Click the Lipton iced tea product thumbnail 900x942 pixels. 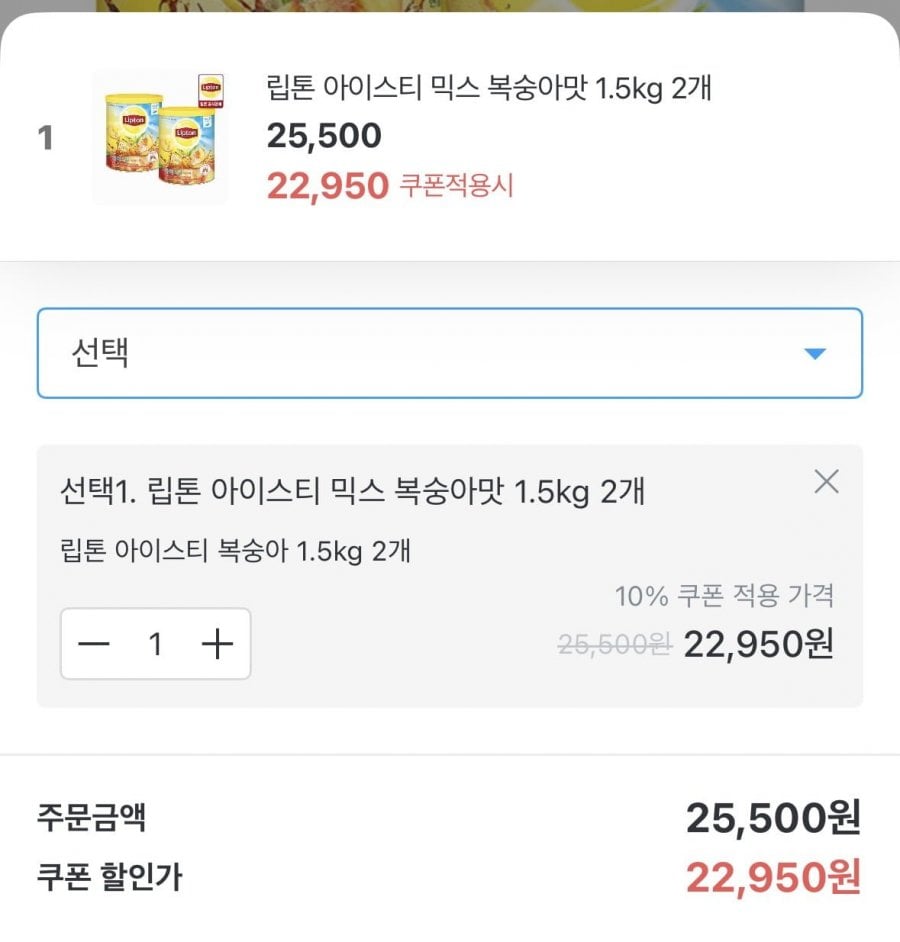tap(160, 138)
